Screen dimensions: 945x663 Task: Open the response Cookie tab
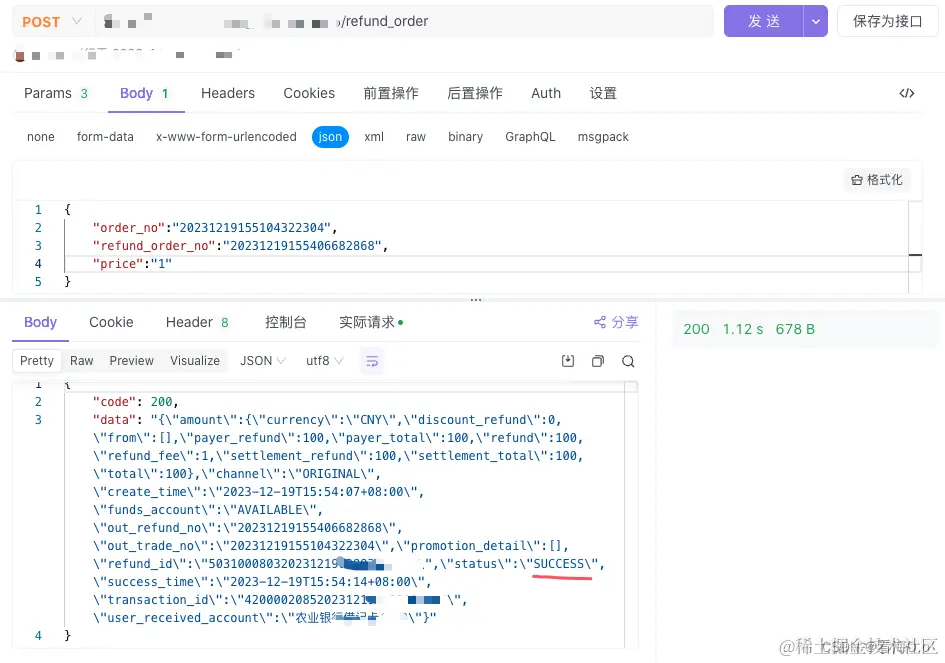point(111,322)
